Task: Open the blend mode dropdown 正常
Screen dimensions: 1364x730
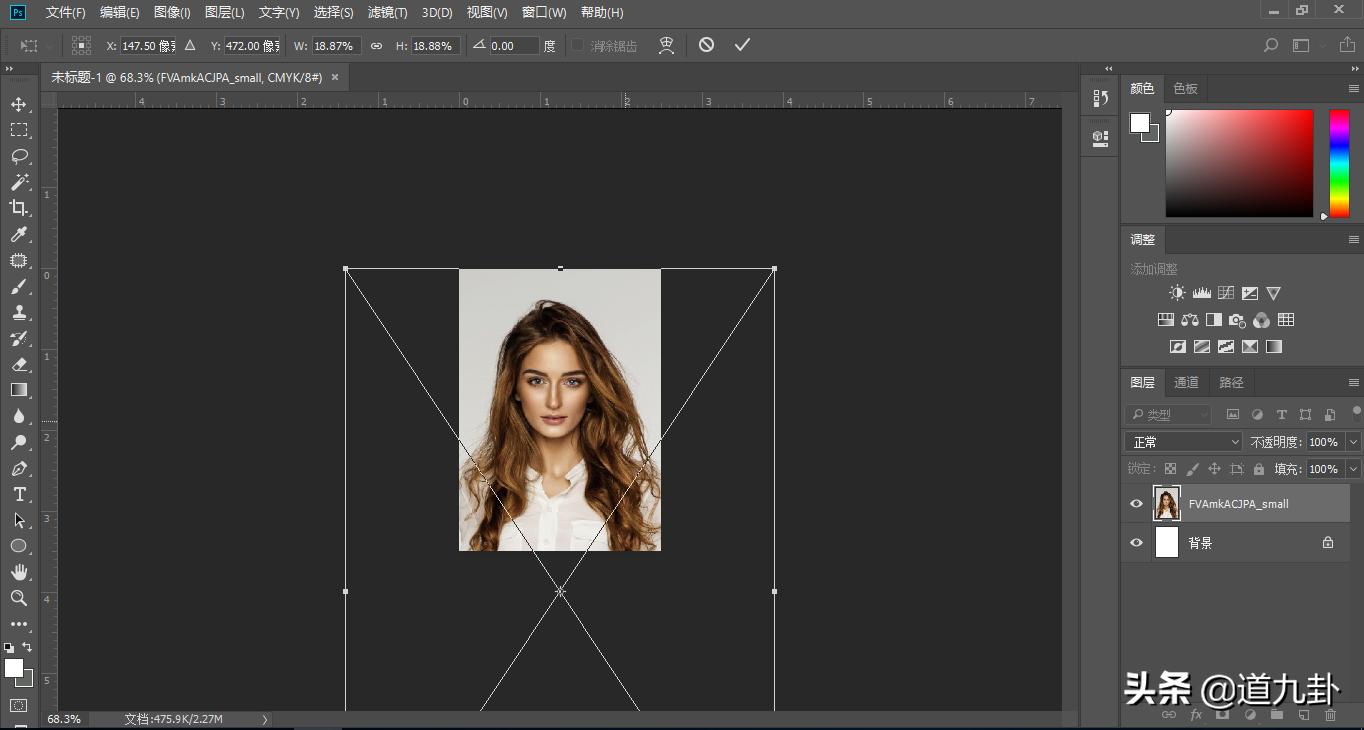Action: pyautogui.click(x=1183, y=442)
